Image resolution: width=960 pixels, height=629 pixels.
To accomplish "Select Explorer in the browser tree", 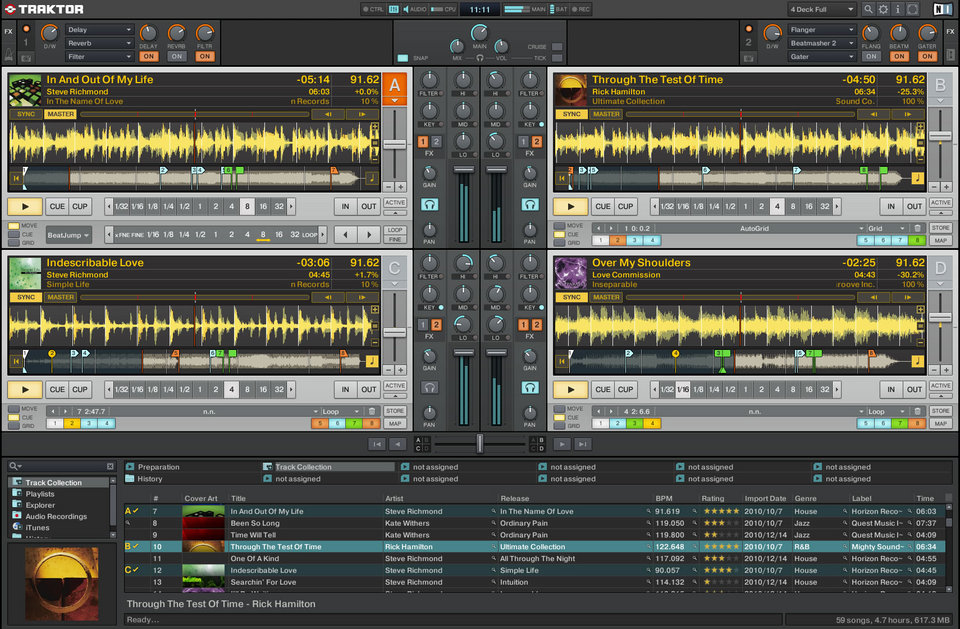I will [x=40, y=505].
